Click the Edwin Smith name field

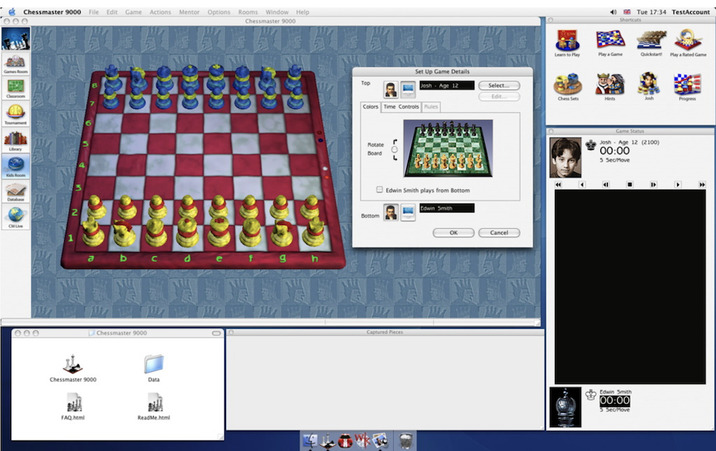[446, 208]
